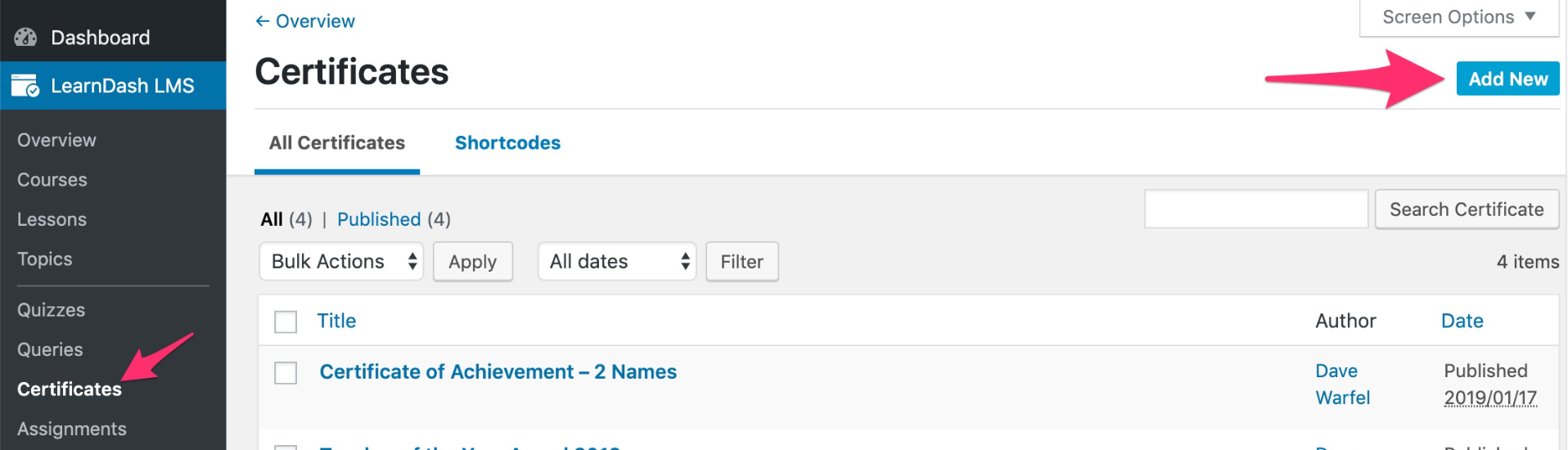1568x450 pixels.
Task: Click the Overview back arrow link
Action: 305,21
